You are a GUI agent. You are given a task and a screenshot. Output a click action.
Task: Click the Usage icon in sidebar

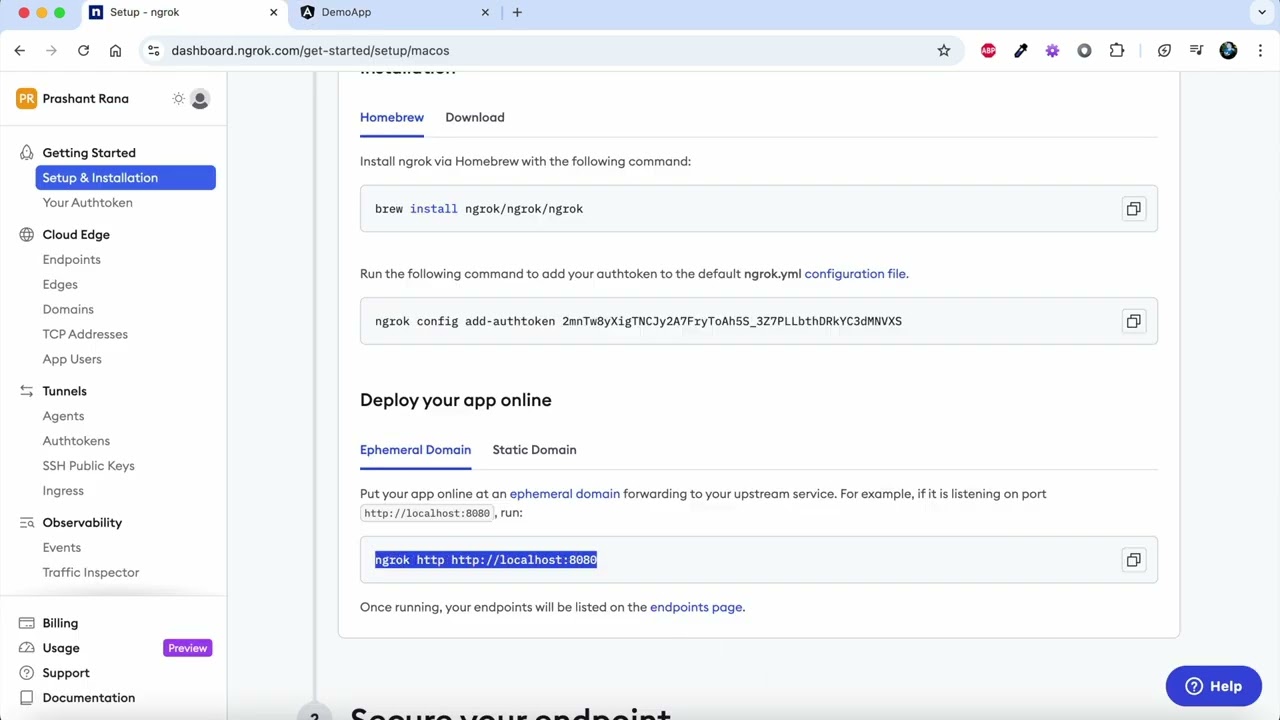[26, 648]
